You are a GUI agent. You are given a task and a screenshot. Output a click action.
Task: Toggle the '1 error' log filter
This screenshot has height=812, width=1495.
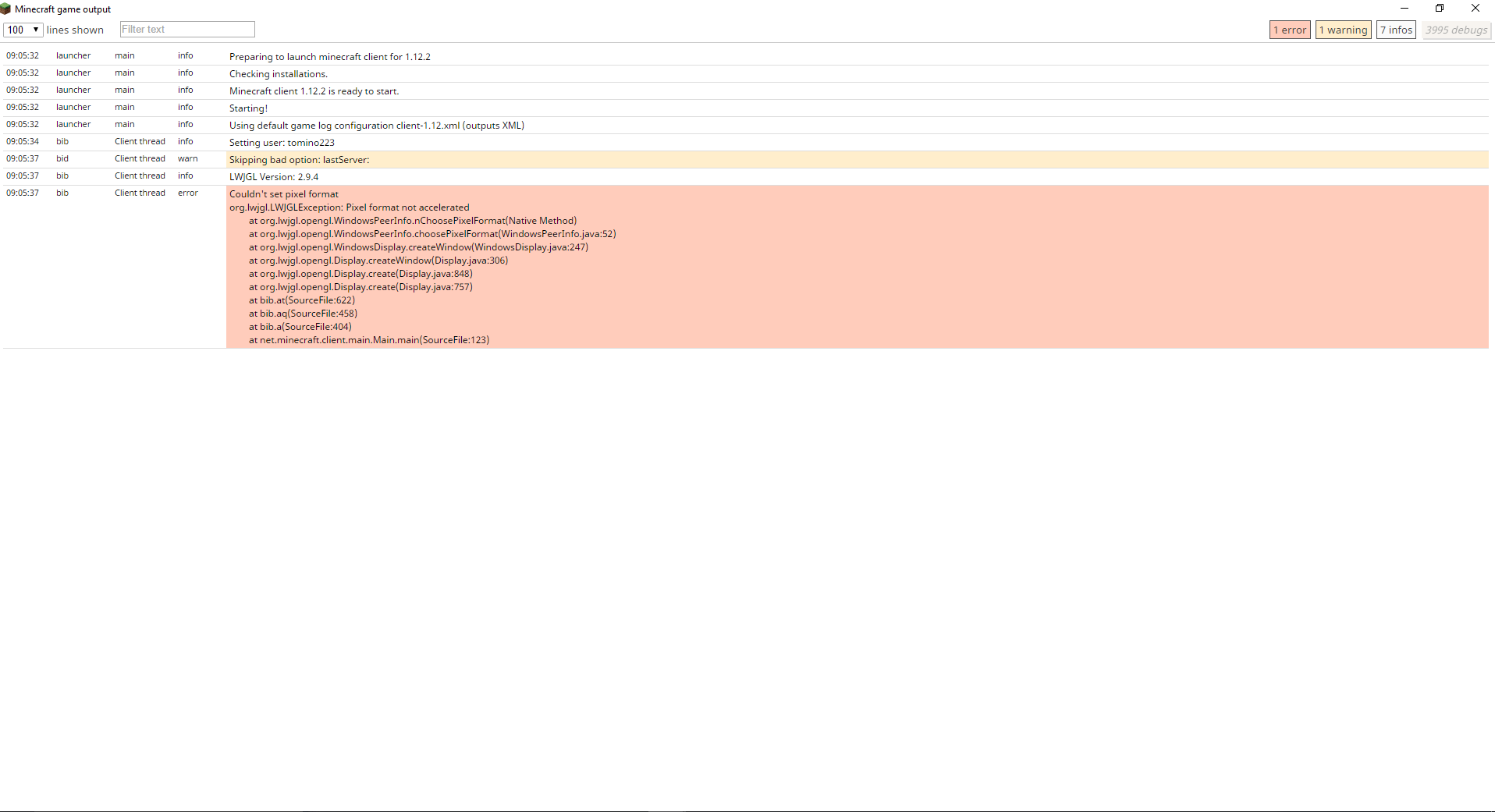[1290, 30]
